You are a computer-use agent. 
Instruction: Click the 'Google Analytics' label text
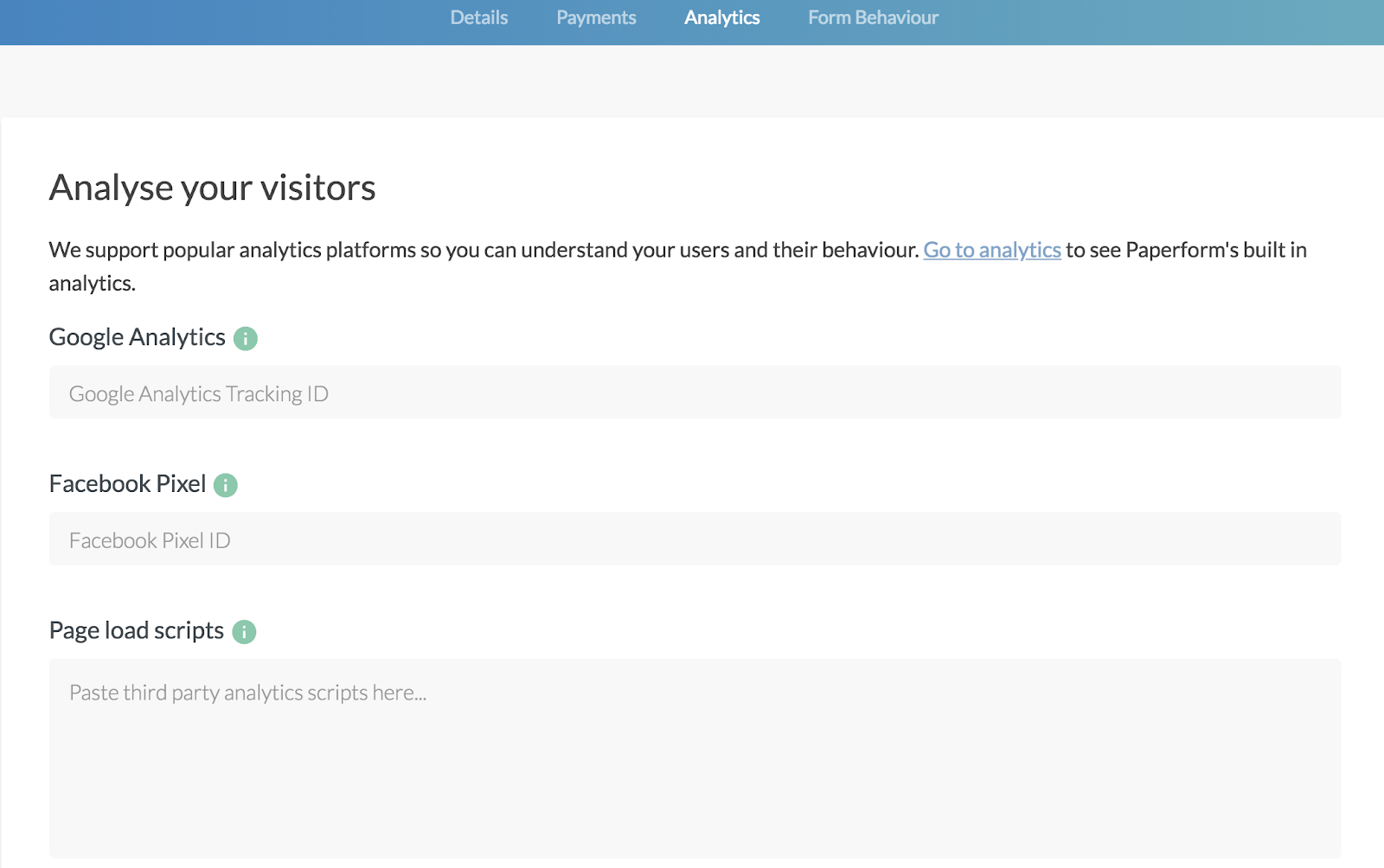(x=138, y=337)
